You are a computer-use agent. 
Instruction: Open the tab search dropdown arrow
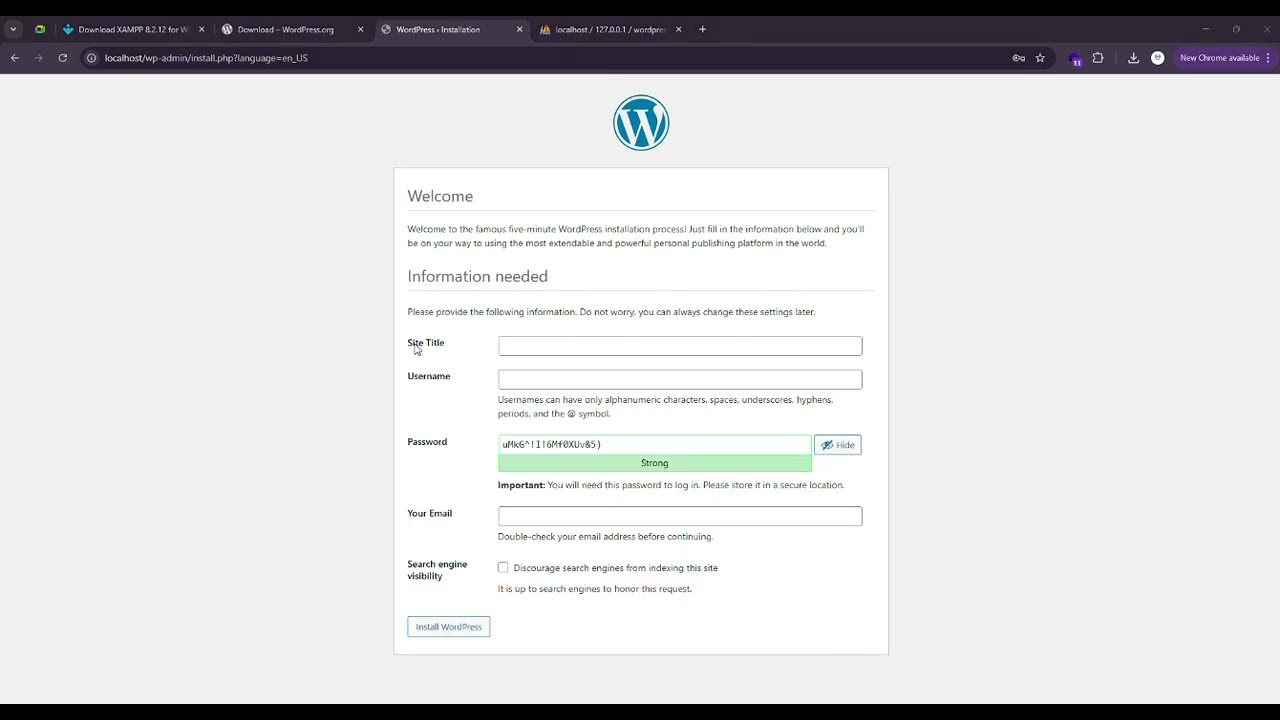13,29
